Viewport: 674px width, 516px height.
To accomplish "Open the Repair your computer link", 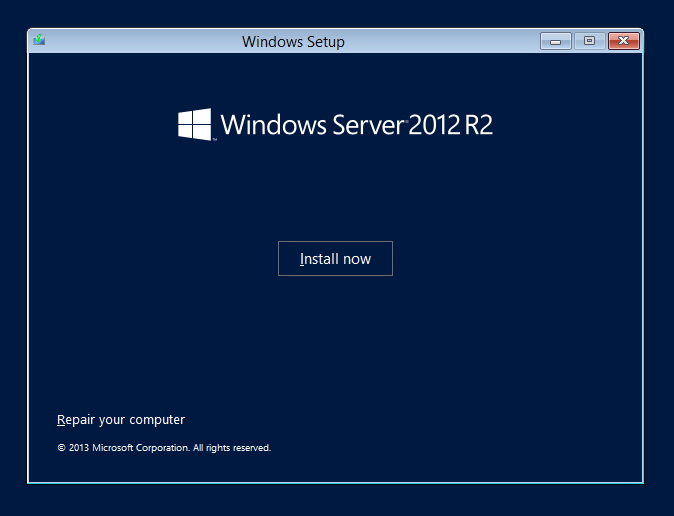I will click(x=121, y=420).
